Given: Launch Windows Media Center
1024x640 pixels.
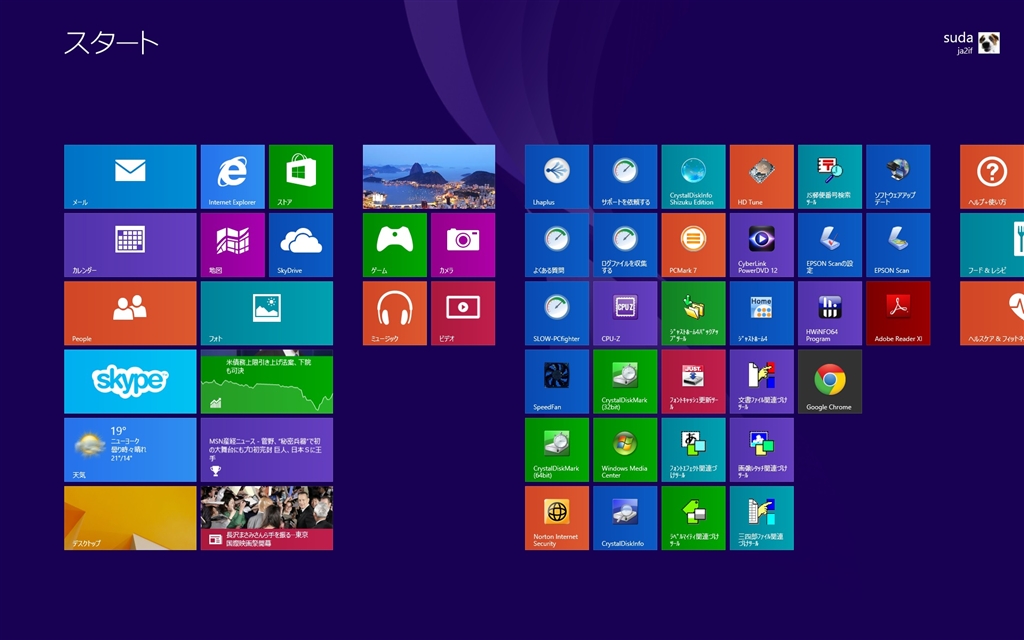Looking at the screenshot, I should [625, 450].
